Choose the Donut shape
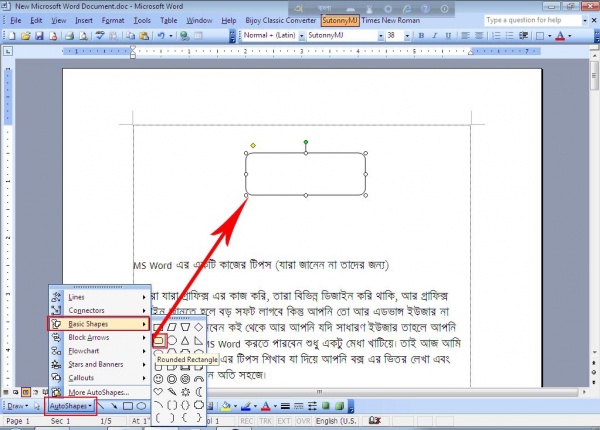This screenshot has width=600, height=430. tap(172, 379)
